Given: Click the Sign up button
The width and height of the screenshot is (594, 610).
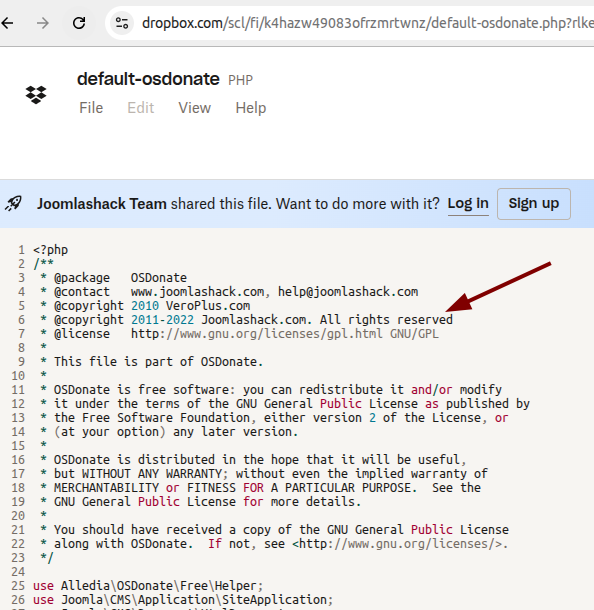Looking at the screenshot, I should coord(534,204).
